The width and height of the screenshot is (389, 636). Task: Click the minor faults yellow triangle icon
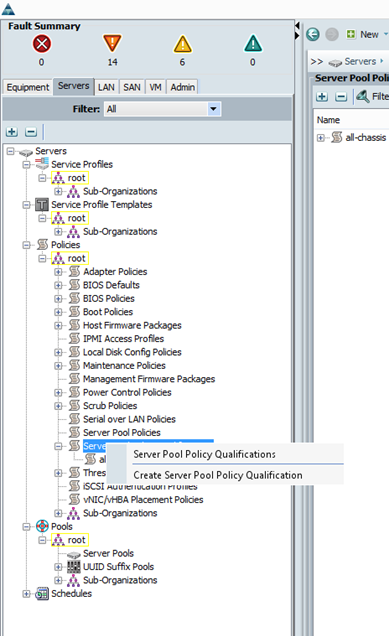click(x=183, y=44)
